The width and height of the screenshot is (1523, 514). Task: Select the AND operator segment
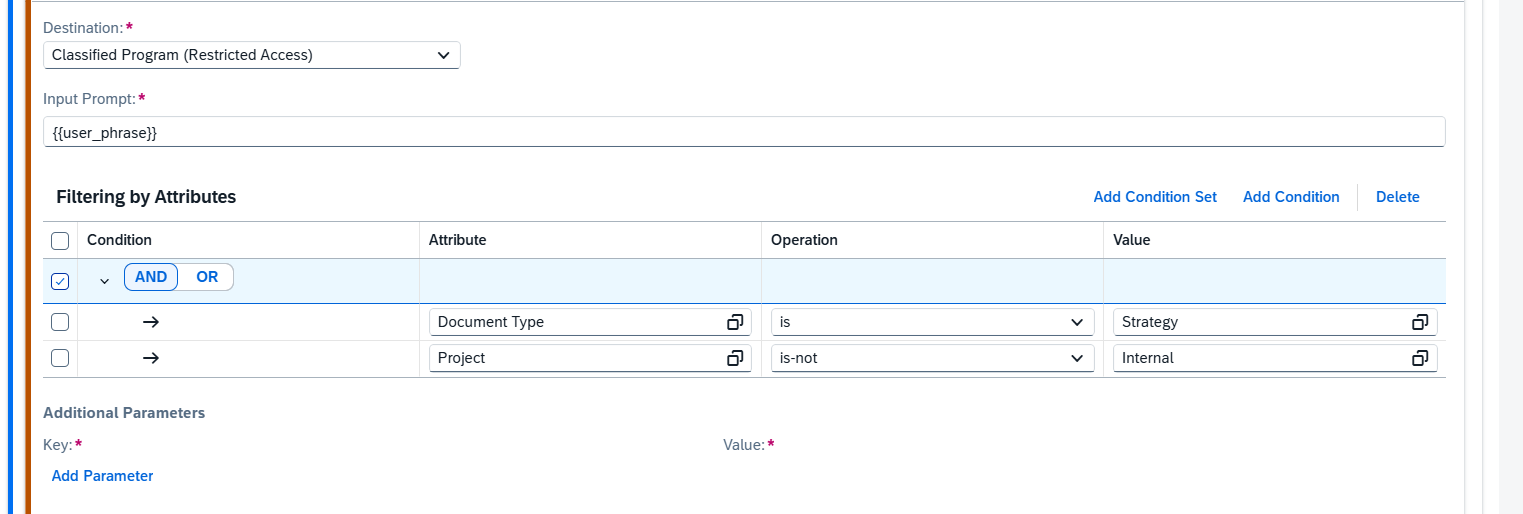151,277
